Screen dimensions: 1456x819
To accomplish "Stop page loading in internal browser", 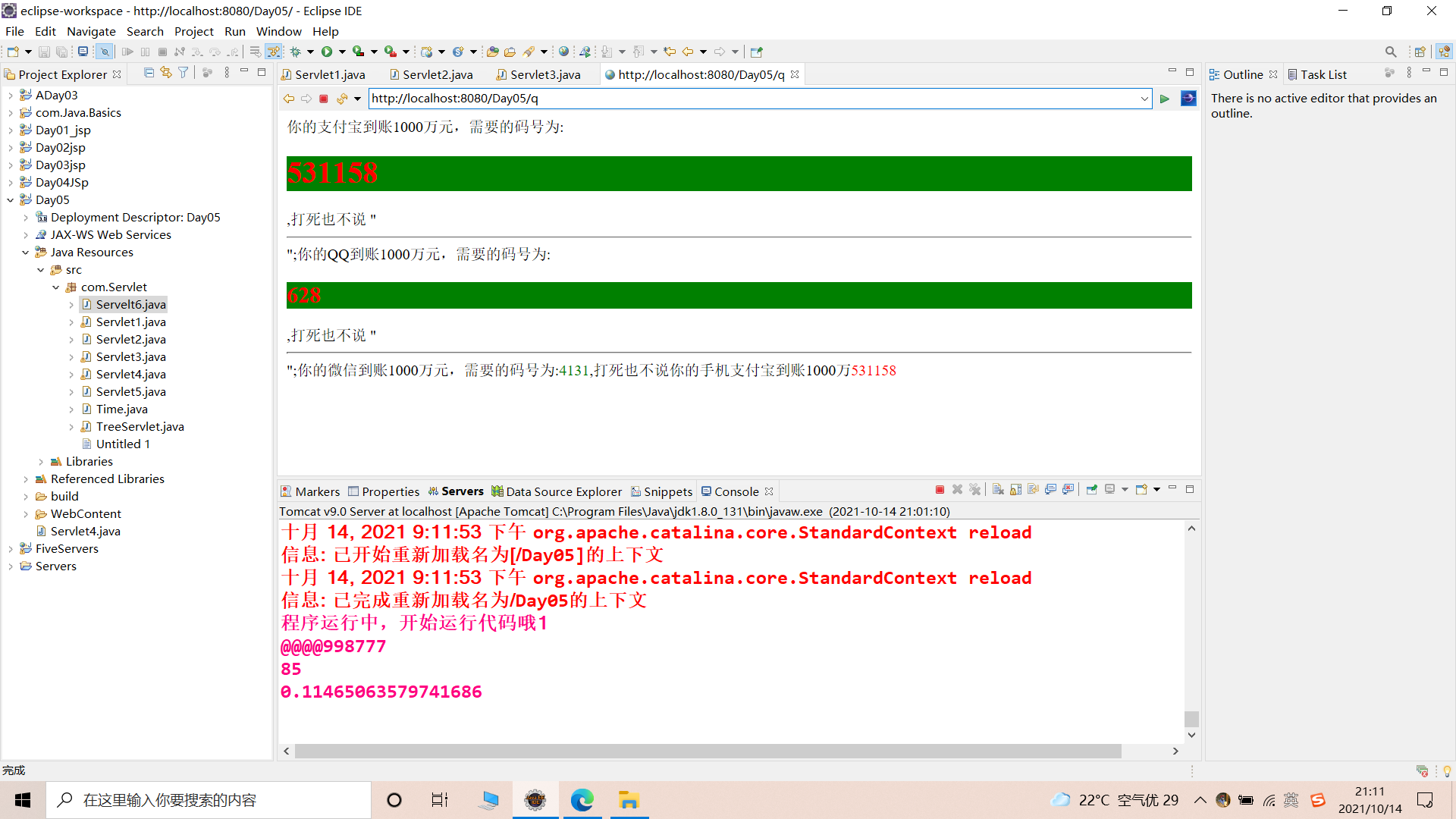I will [x=324, y=99].
